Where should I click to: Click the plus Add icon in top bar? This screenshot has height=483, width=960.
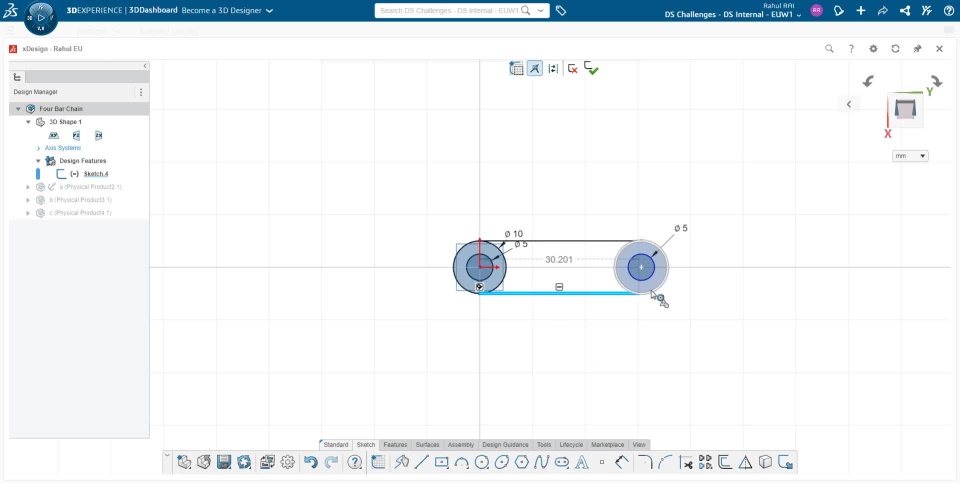tap(861, 10)
